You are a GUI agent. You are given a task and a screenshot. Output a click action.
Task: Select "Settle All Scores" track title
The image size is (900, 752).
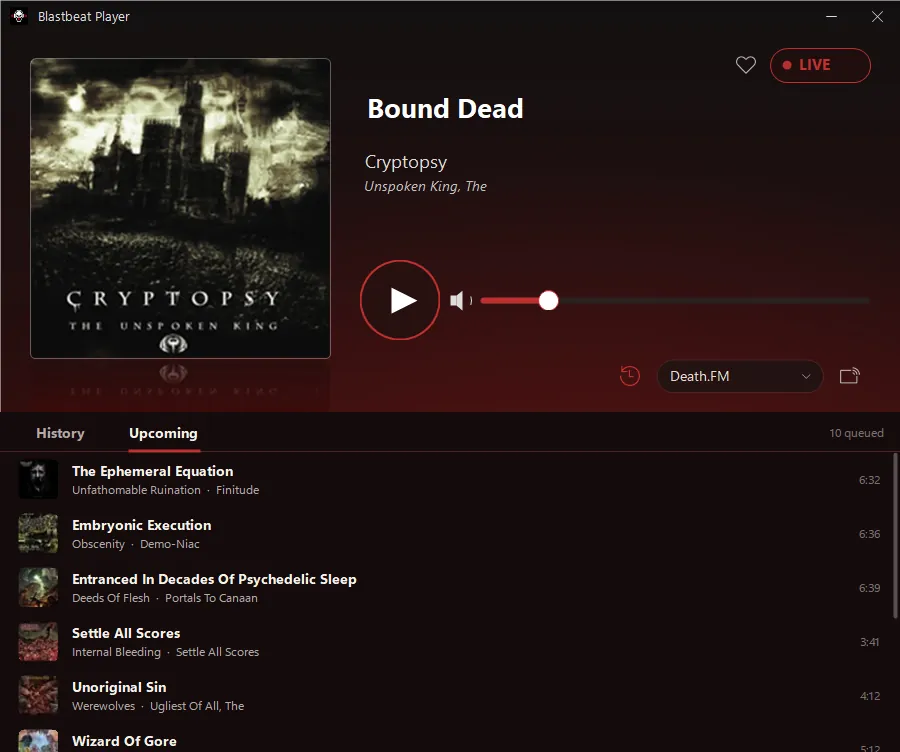[x=126, y=633]
